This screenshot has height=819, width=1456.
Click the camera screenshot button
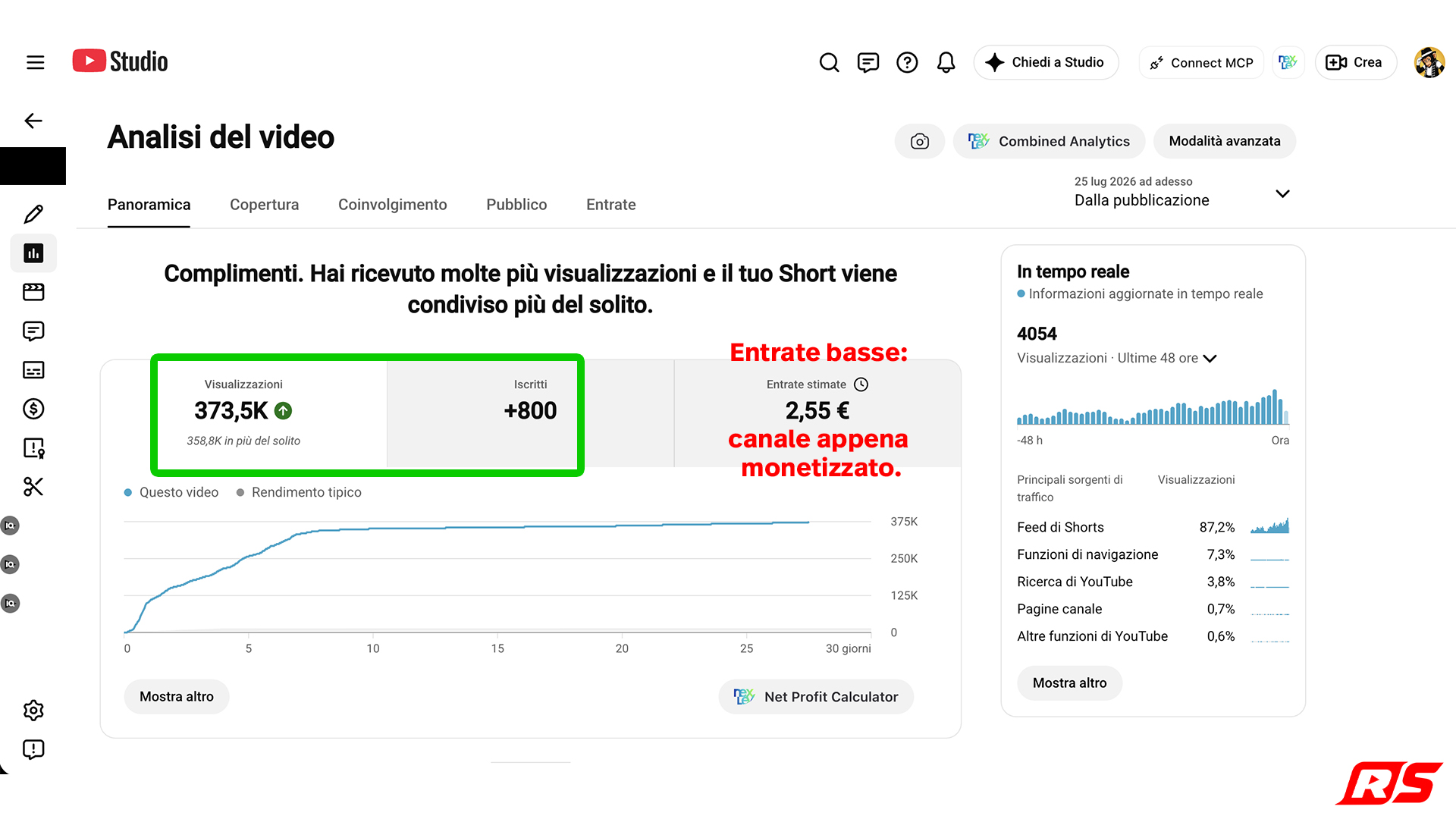coord(919,141)
